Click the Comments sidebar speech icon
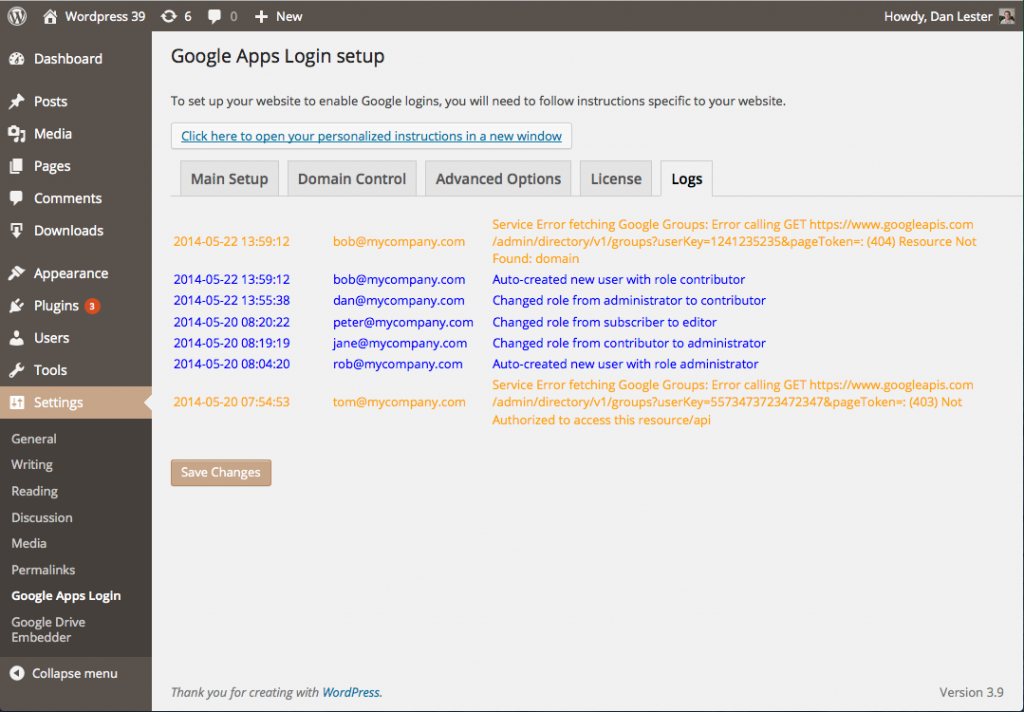Image resolution: width=1024 pixels, height=712 pixels. click(16, 198)
